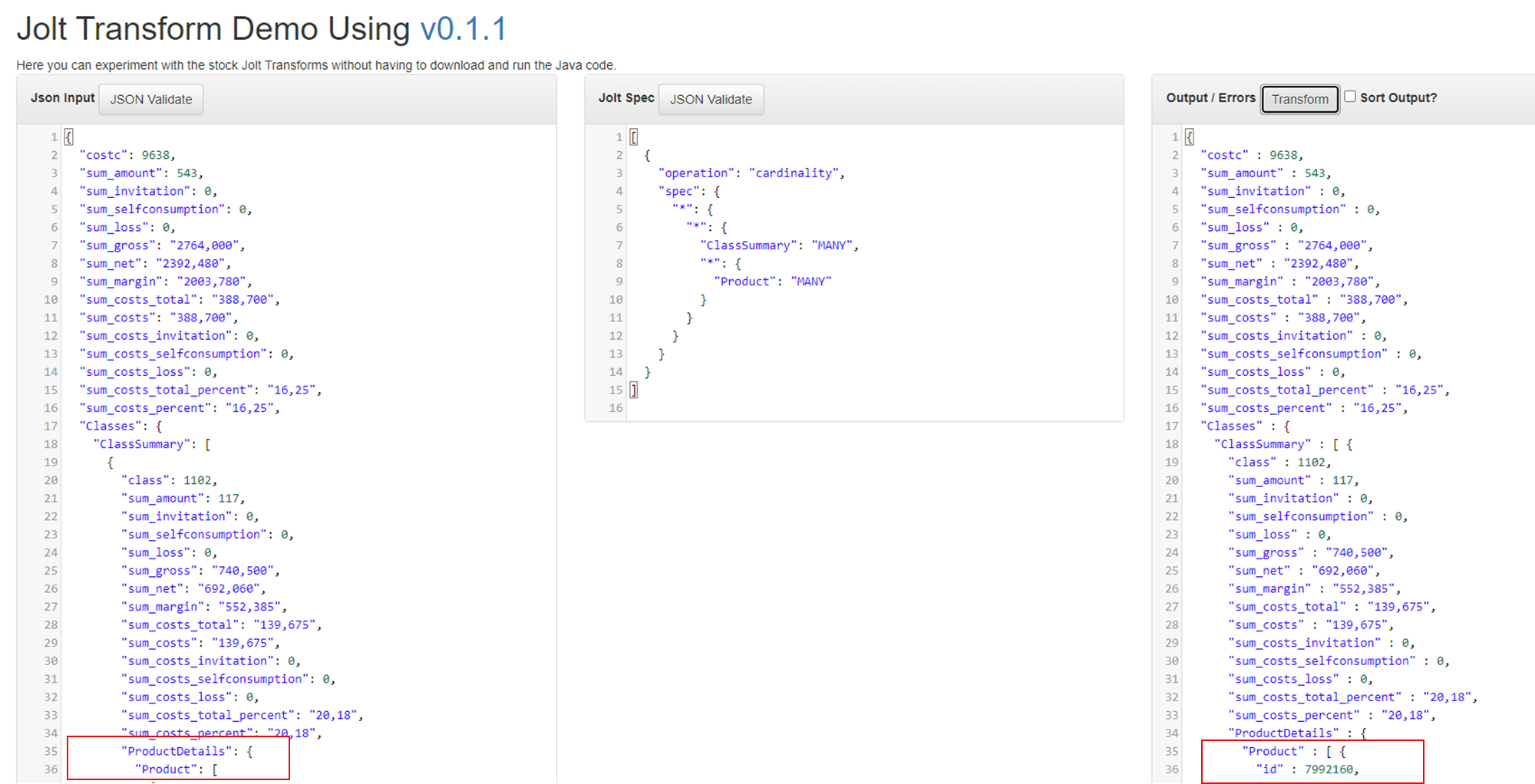Image resolution: width=1535 pixels, height=784 pixels.
Task: Click "ClassSummary": "MANY" in Jolt Spec
Action: tap(779, 245)
